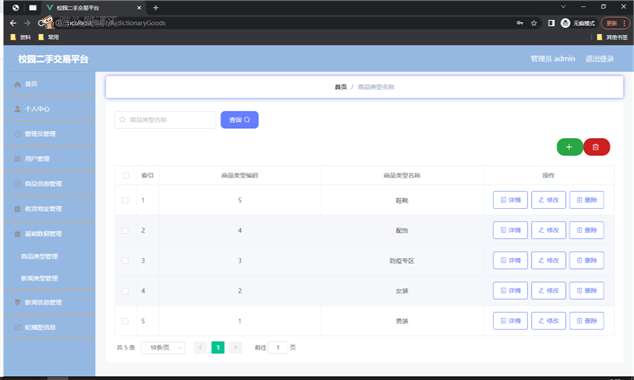This screenshot has height=380, width=634.
Task: Select 商品类型管理 in the sidebar
Action: coord(39,256)
